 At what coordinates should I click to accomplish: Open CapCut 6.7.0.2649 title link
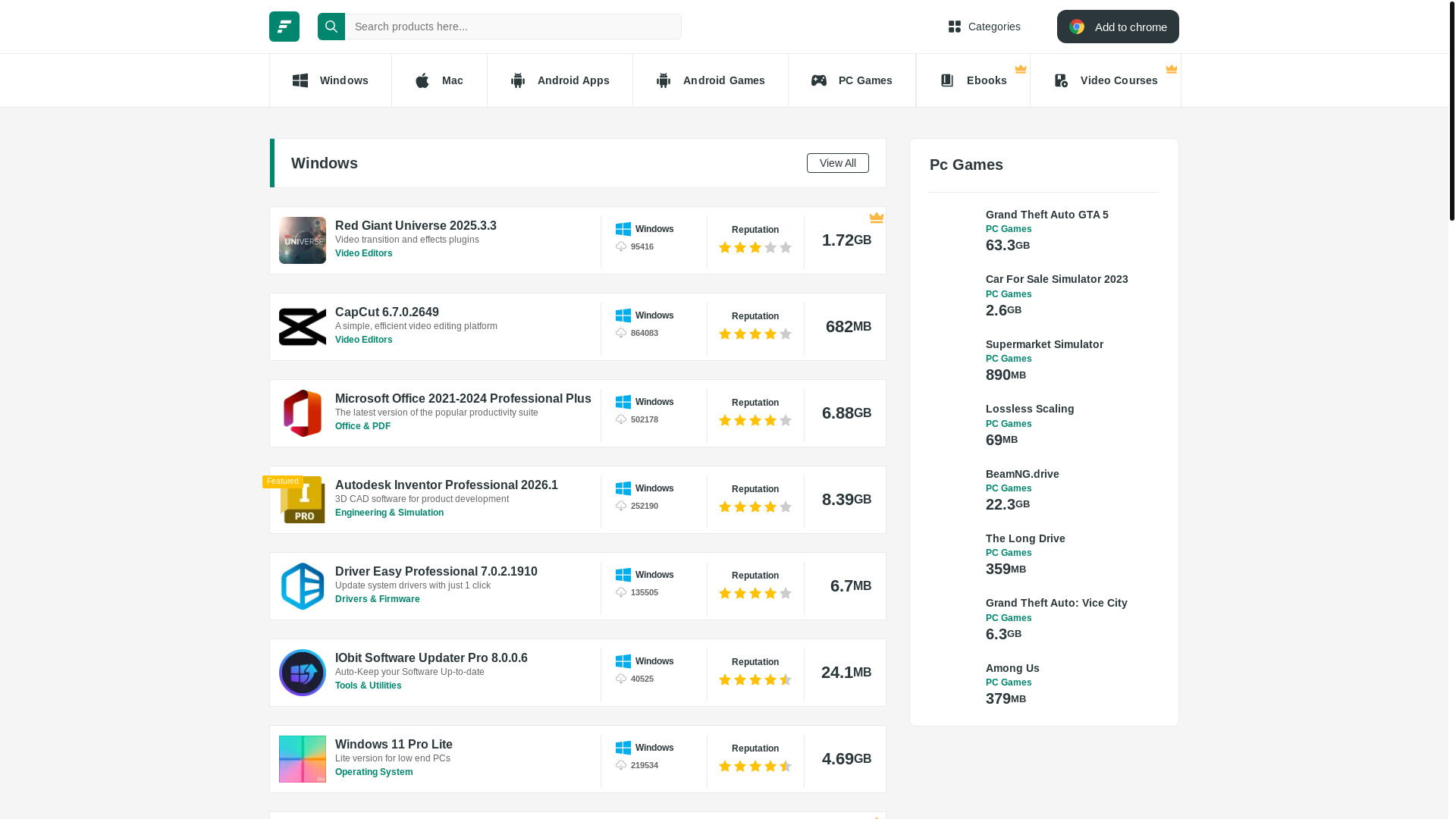click(x=387, y=312)
